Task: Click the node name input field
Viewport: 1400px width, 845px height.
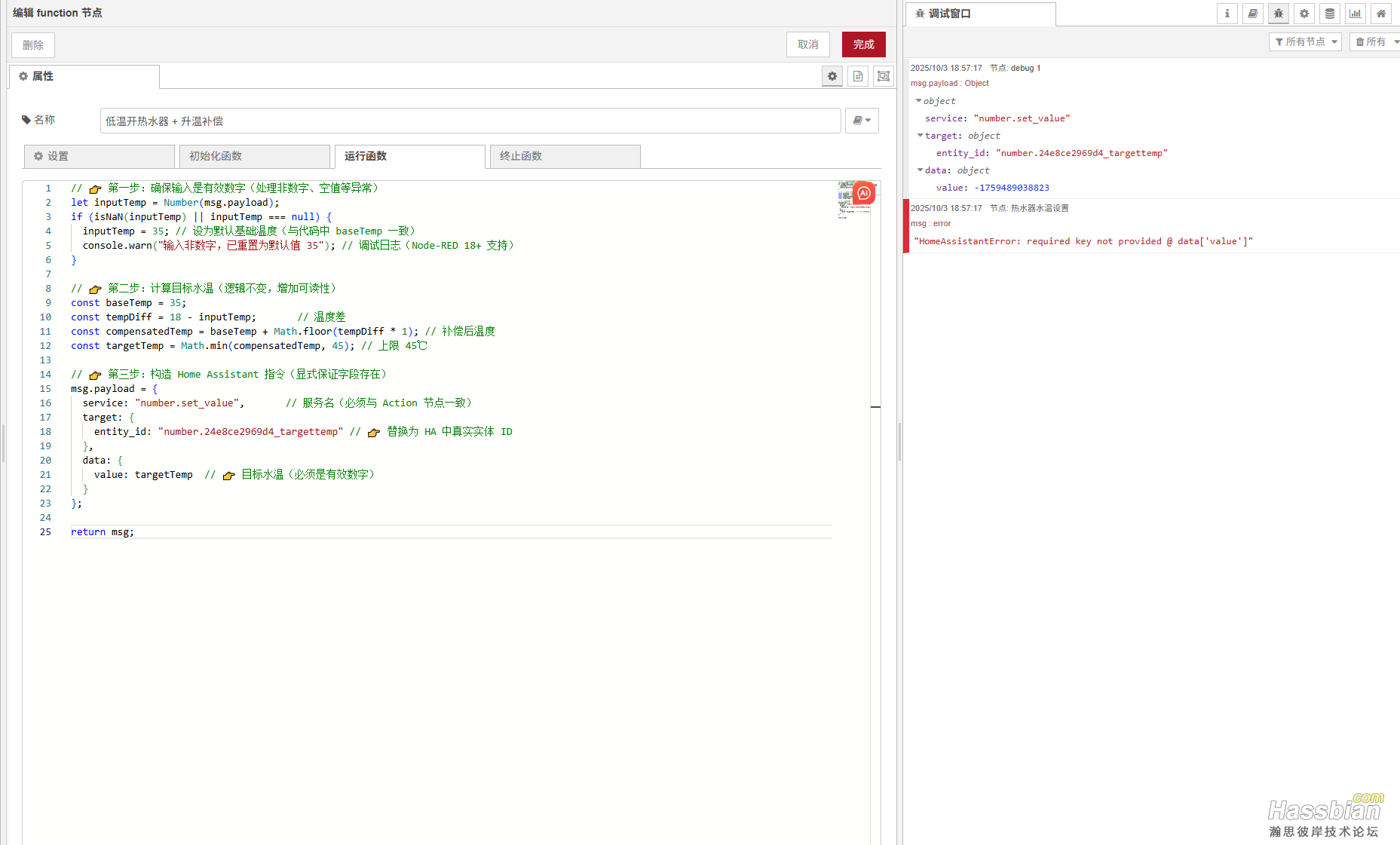Action: pyautogui.click(x=470, y=121)
